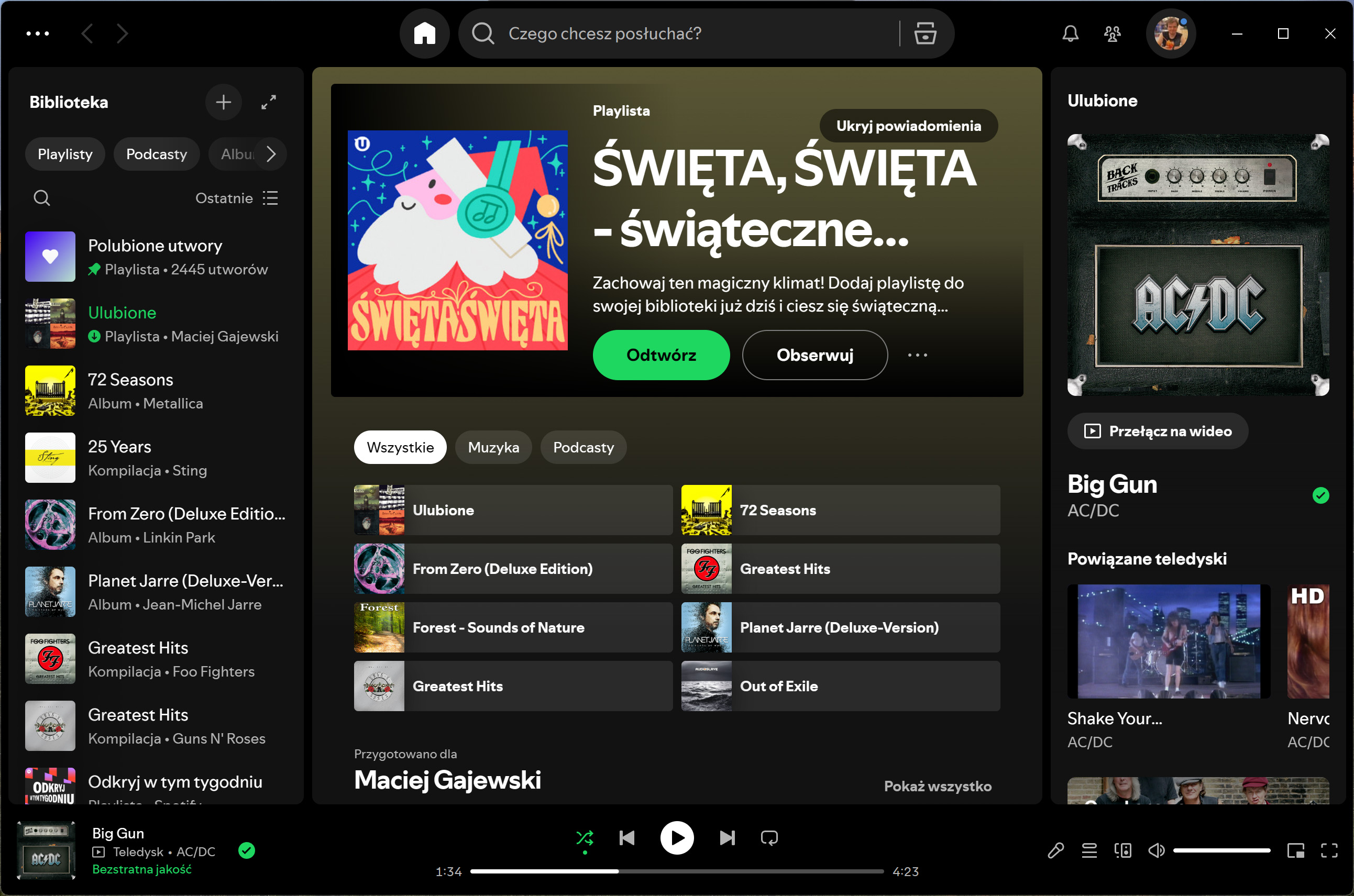The width and height of the screenshot is (1354, 896).
Task: Toggle repeat mode
Action: (769, 838)
